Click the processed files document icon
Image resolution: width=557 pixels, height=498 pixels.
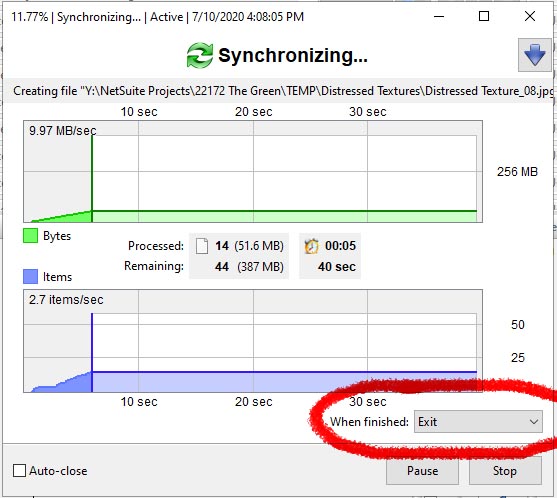(202, 246)
